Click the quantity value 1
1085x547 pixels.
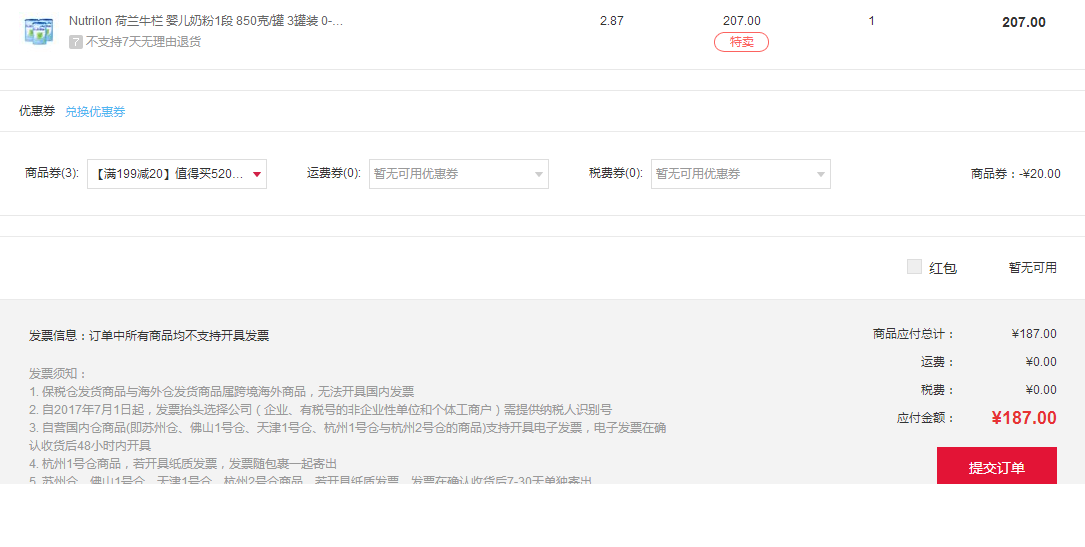pyautogui.click(x=871, y=21)
